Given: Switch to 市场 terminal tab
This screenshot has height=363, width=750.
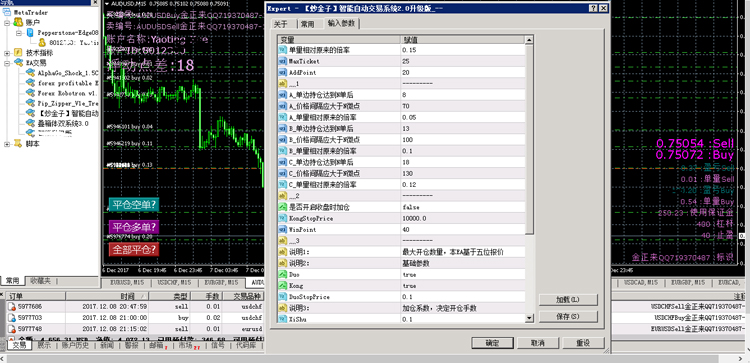Looking at the screenshot, I should pos(188,345).
